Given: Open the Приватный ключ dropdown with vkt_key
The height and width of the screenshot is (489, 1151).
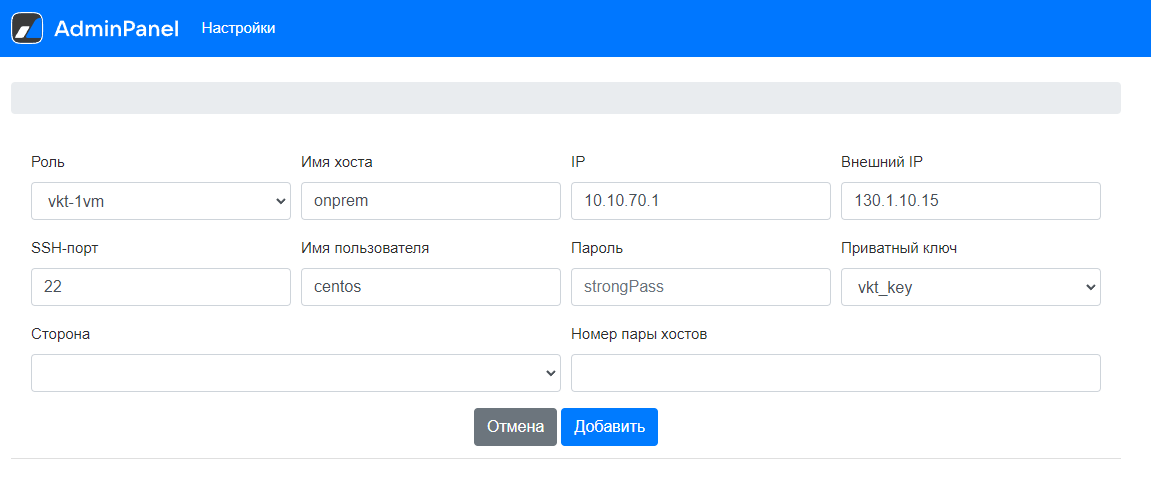Looking at the screenshot, I should tap(970, 287).
